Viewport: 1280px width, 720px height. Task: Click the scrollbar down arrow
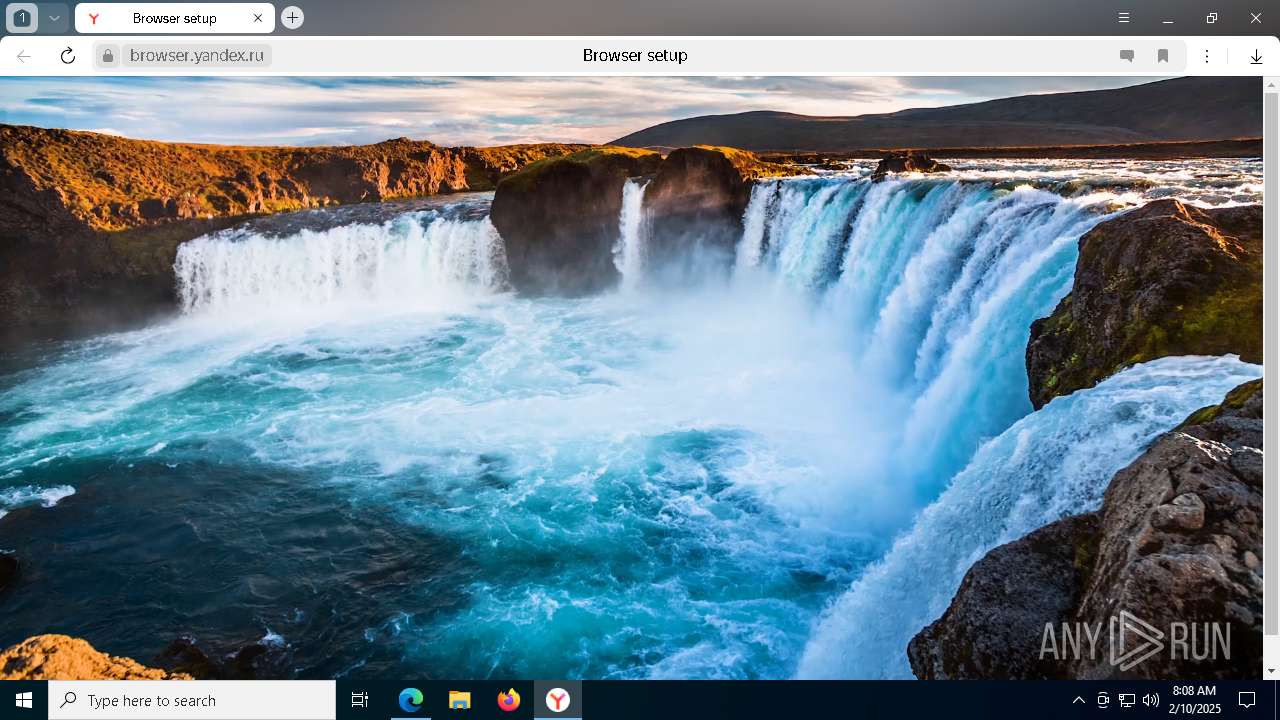[1271, 671]
